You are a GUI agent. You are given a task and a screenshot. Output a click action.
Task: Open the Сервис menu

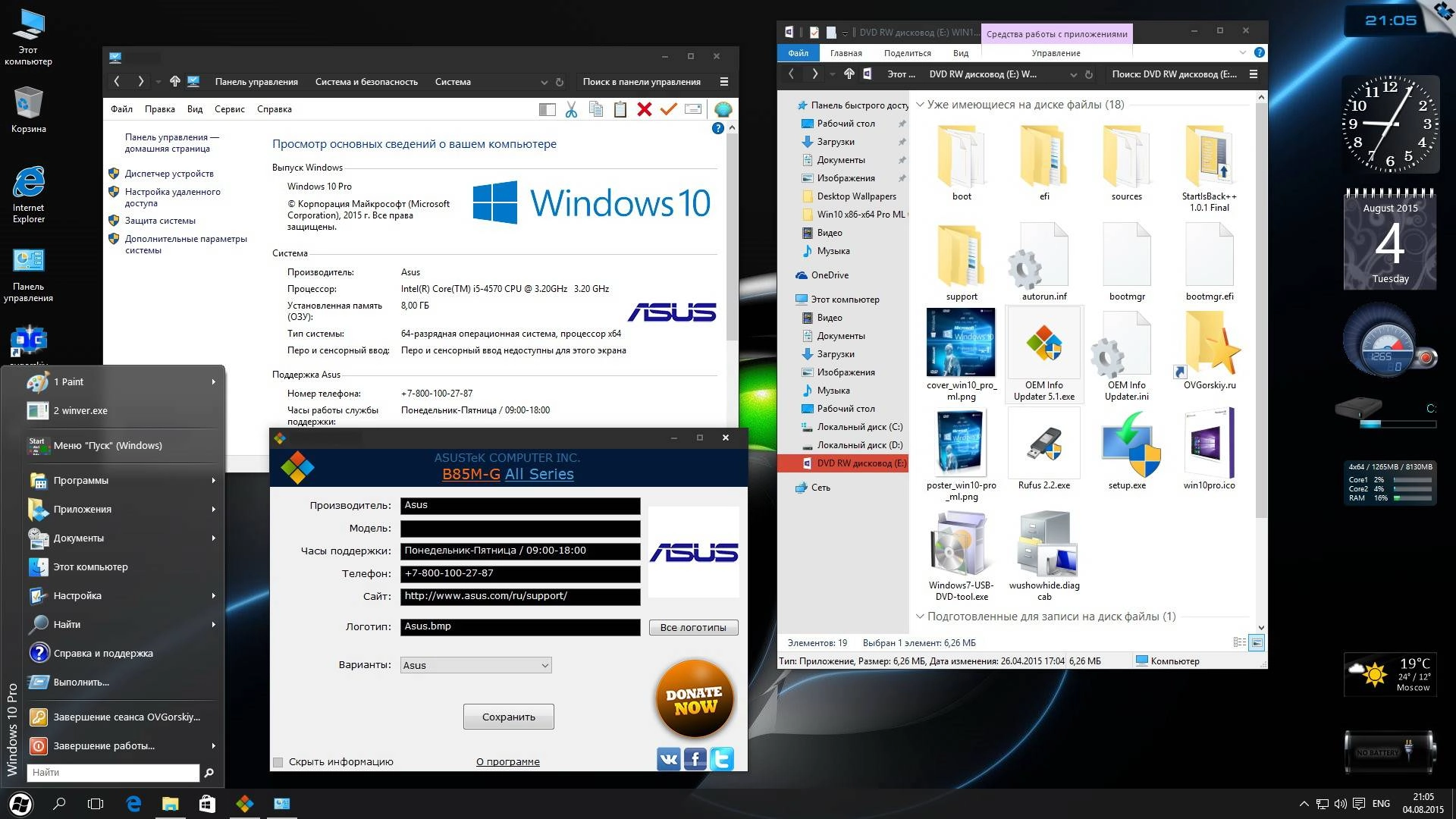pyautogui.click(x=230, y=108)
